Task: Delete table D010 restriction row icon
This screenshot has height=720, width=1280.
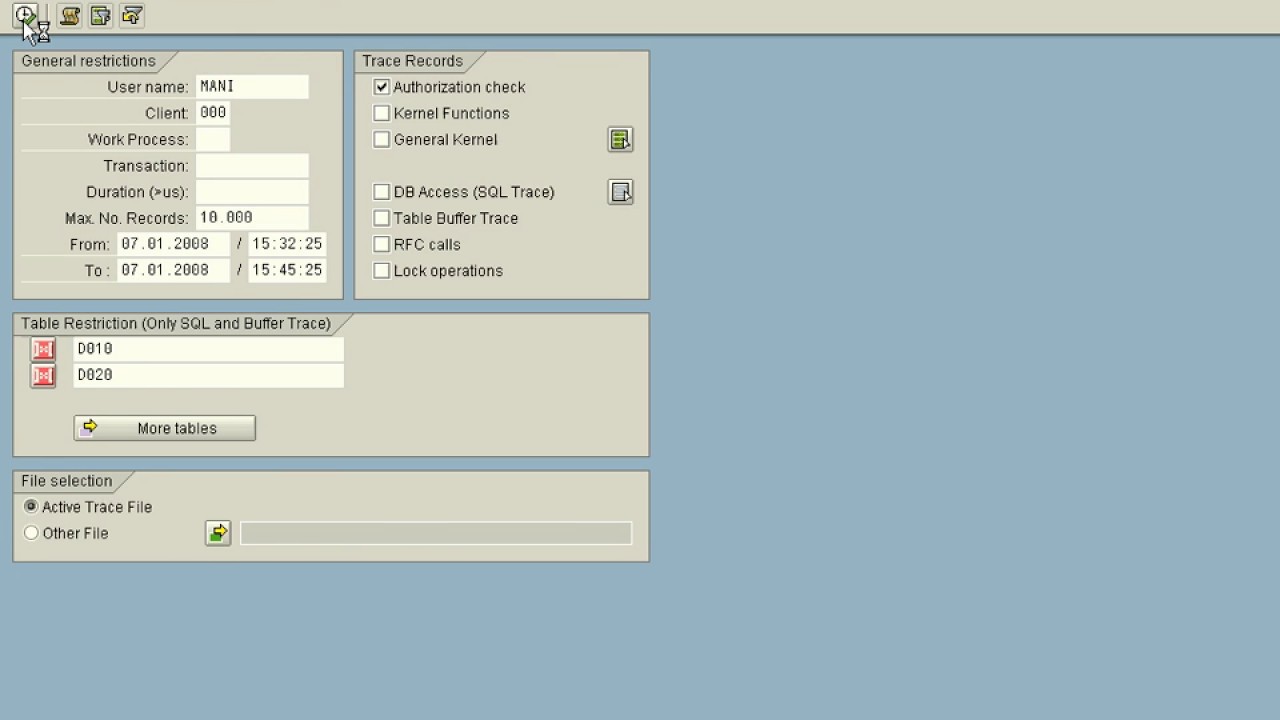Action: (x=43, y=349)
